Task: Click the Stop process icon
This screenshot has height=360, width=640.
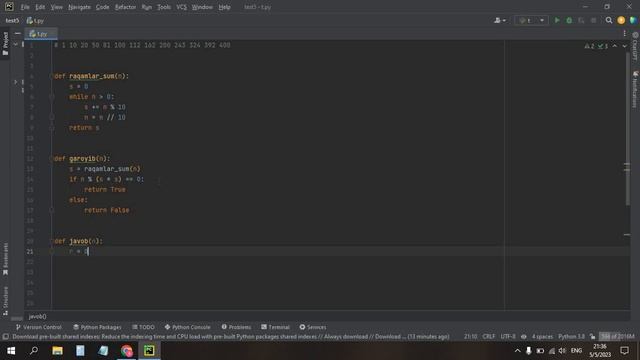Action: 593,20
